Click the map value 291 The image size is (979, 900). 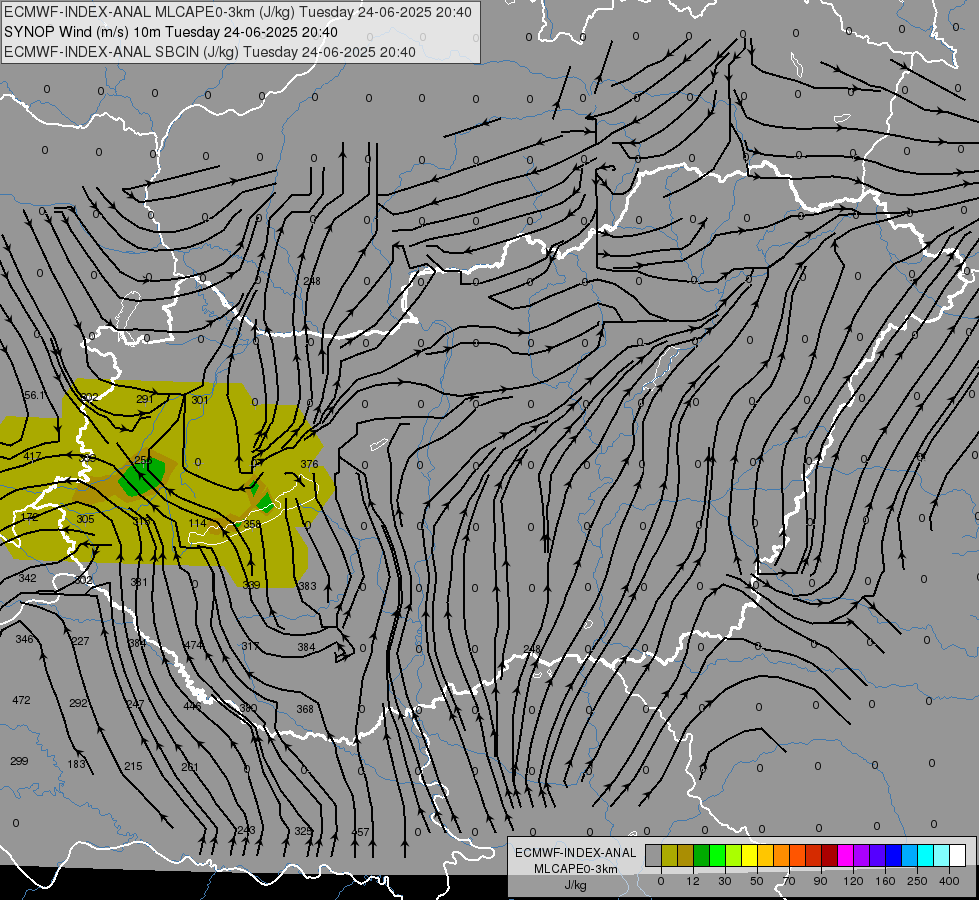coord(145,399)
